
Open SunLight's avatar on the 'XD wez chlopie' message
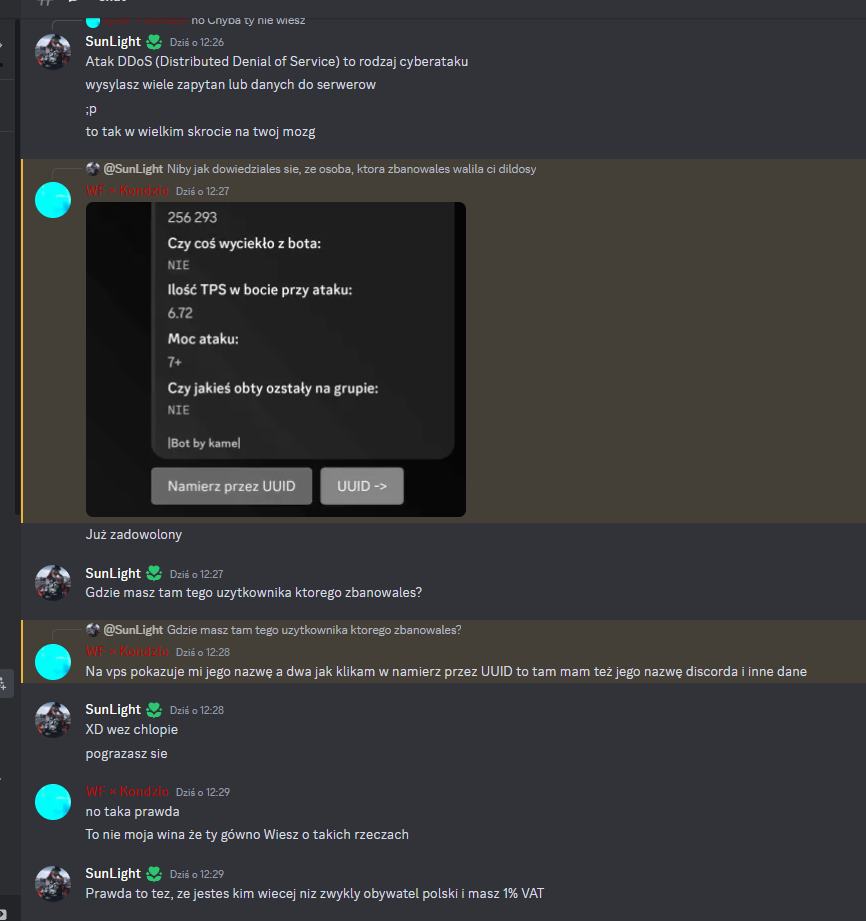[x=53, y=720]
